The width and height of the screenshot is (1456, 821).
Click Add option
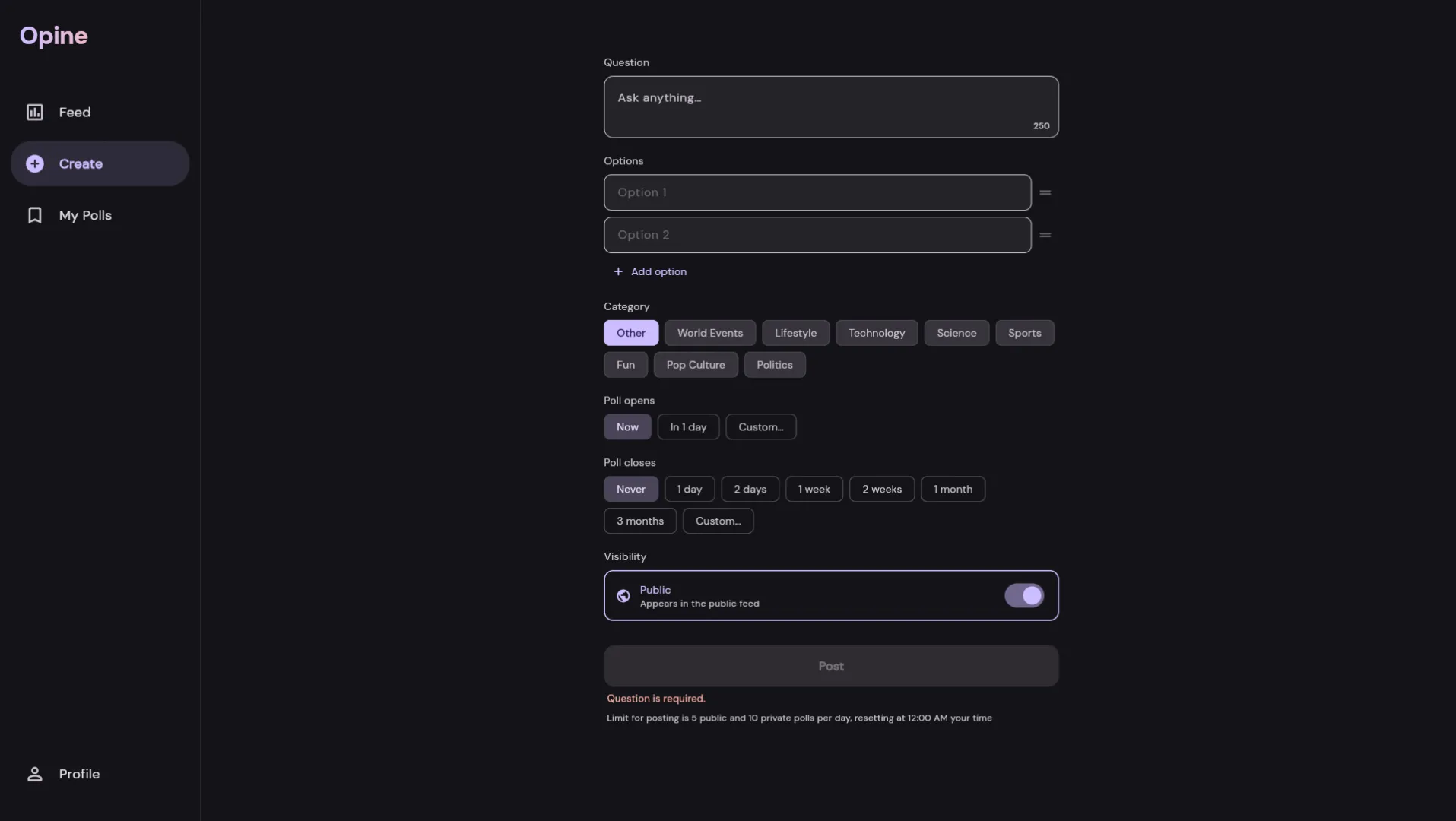point(650,272)
